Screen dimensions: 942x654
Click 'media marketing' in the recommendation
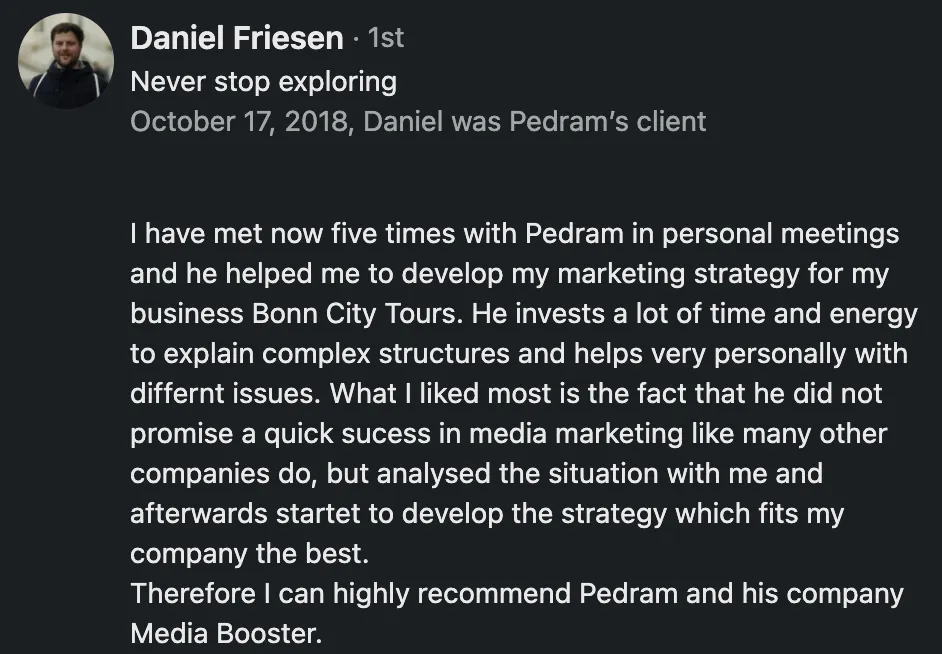coord(576,434)
